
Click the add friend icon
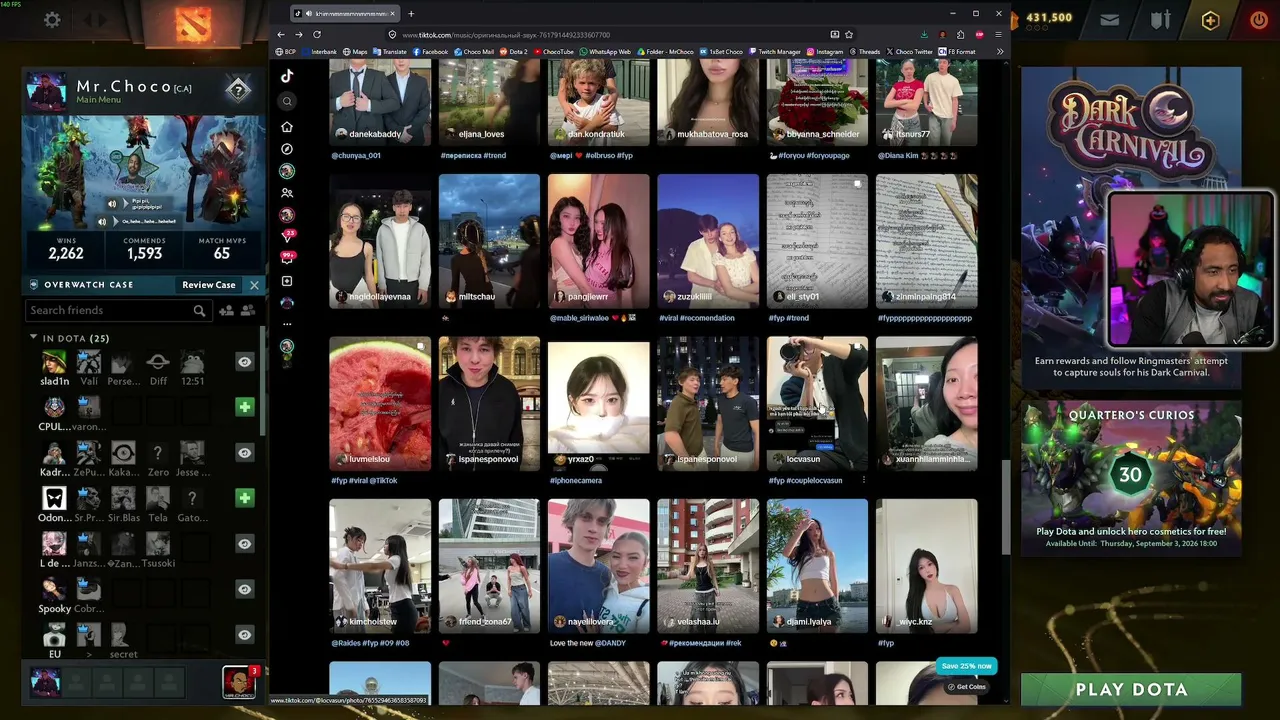point(226,311)
